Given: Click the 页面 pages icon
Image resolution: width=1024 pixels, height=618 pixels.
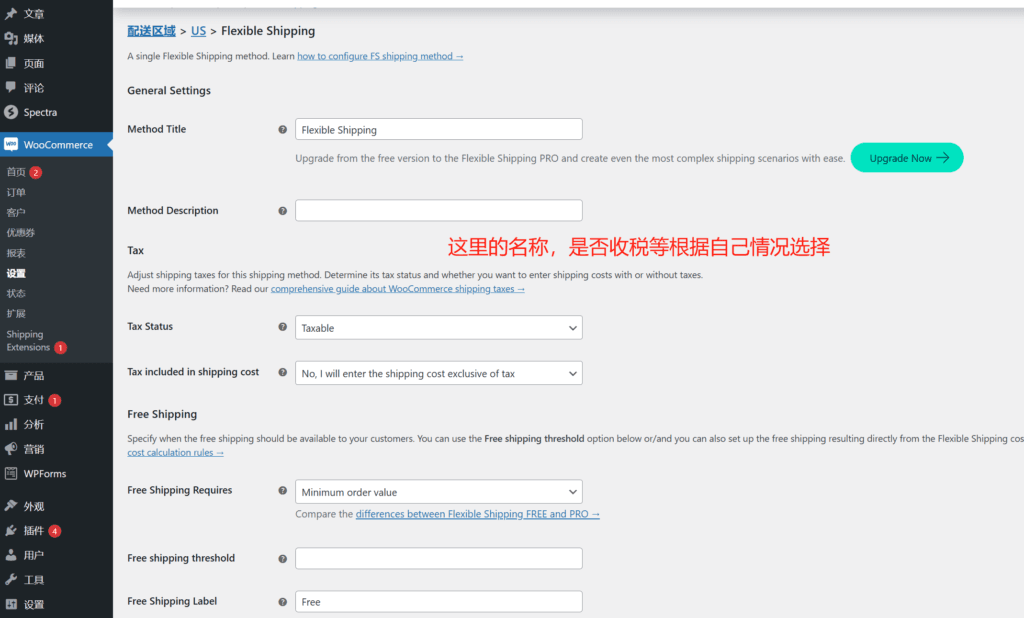Looking at the screenshot, I should (10, 63).
